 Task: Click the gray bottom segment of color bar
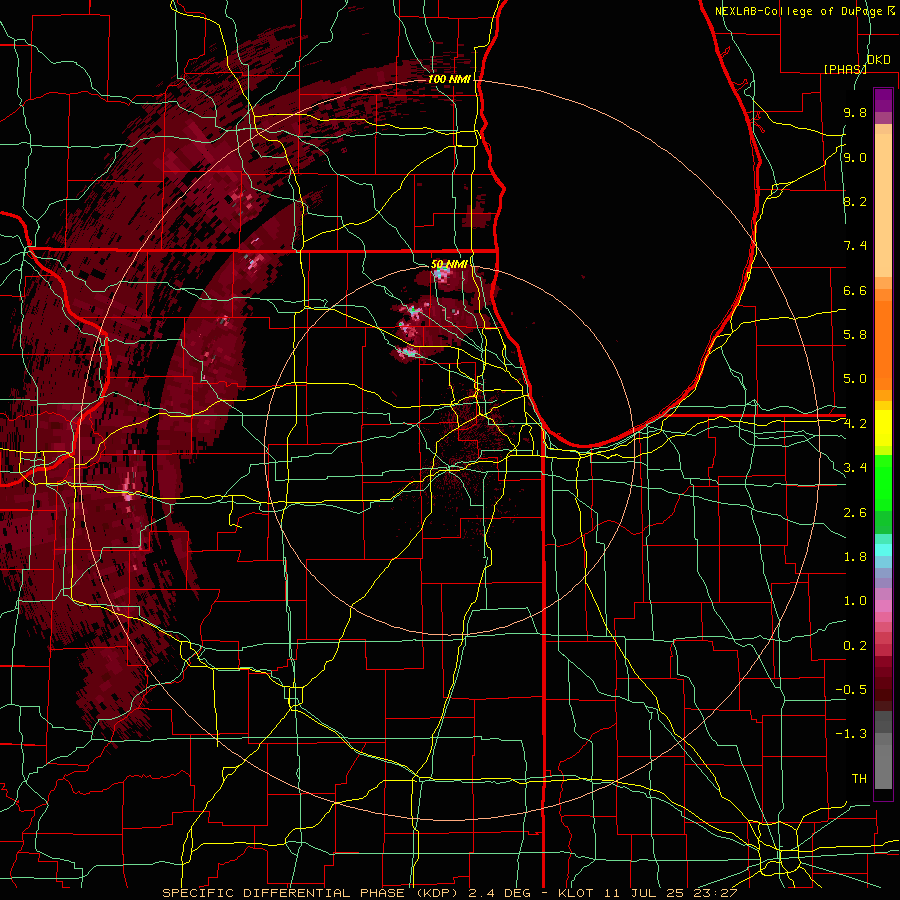point(883,763)
